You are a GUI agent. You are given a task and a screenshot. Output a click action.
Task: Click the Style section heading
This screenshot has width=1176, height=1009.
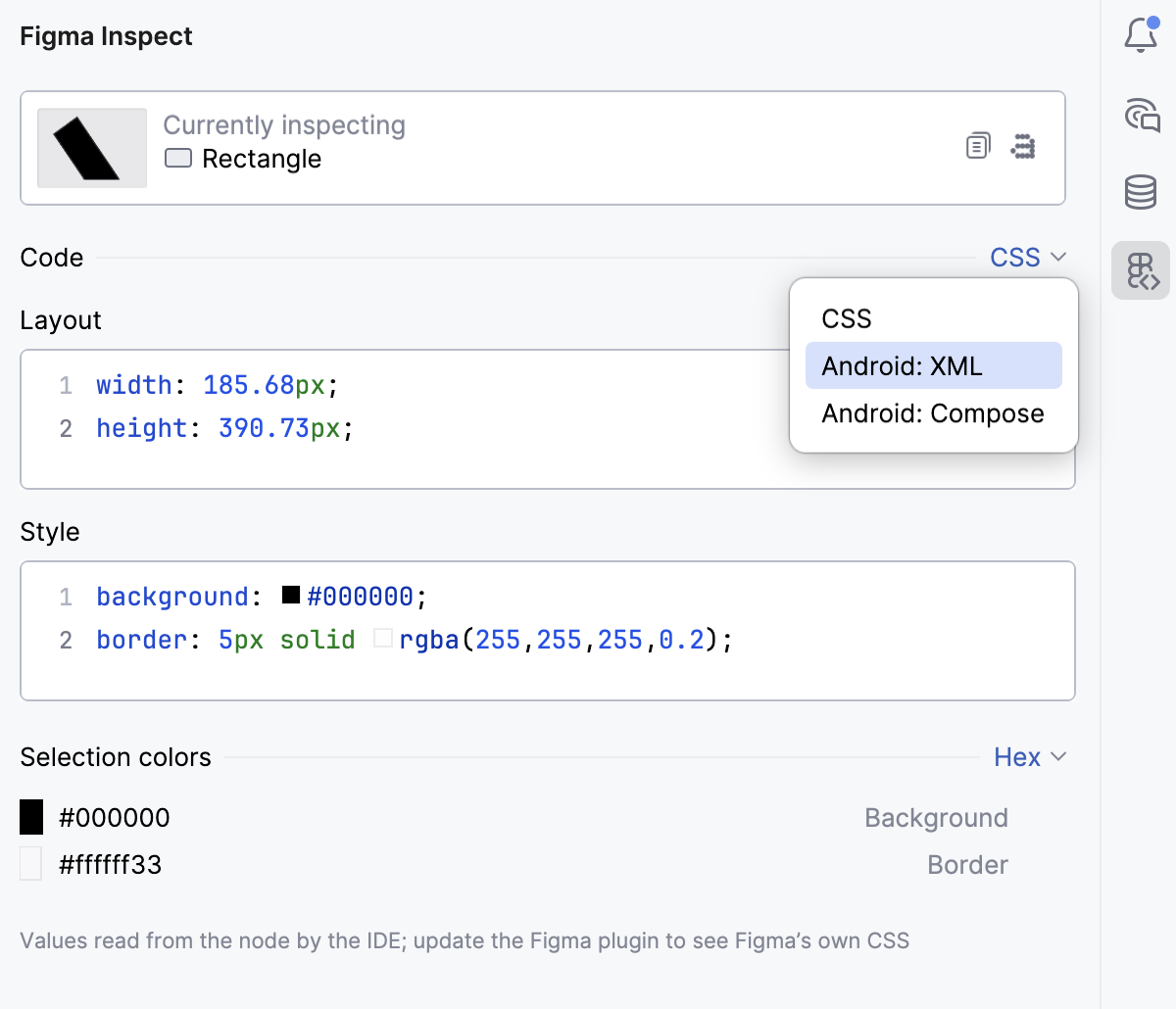pos(50,532)
